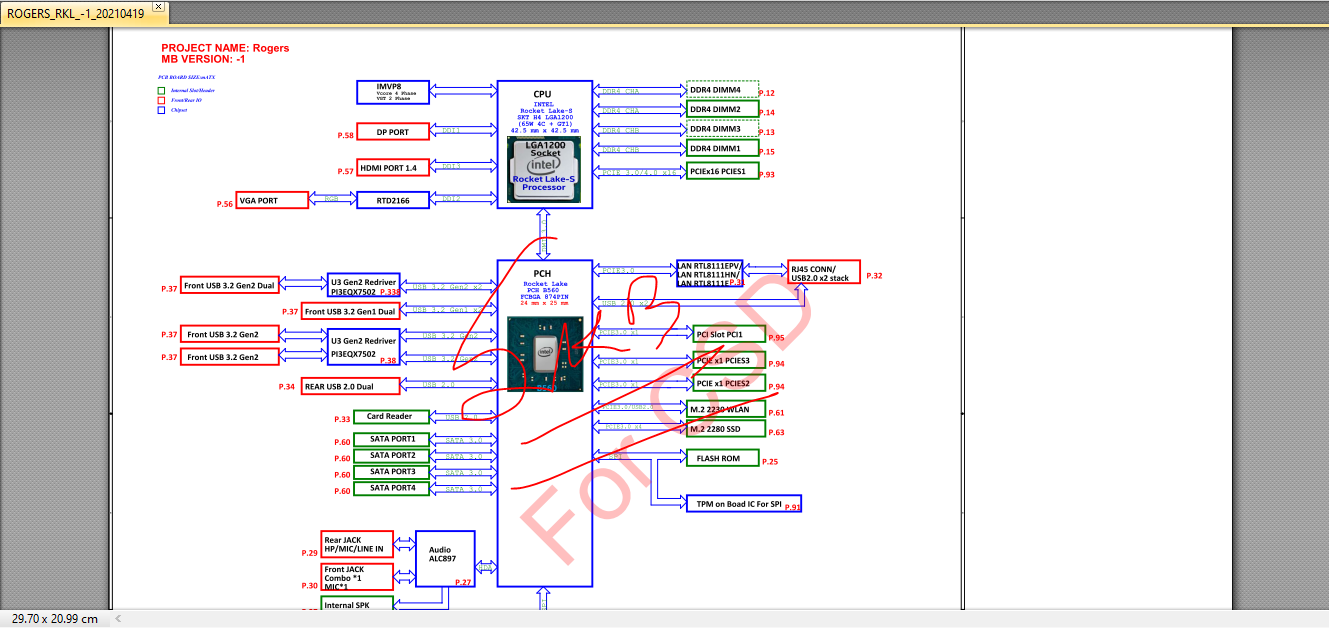
Task: Click page reference P.33 beside Card Reader
Action: [342, 419]
